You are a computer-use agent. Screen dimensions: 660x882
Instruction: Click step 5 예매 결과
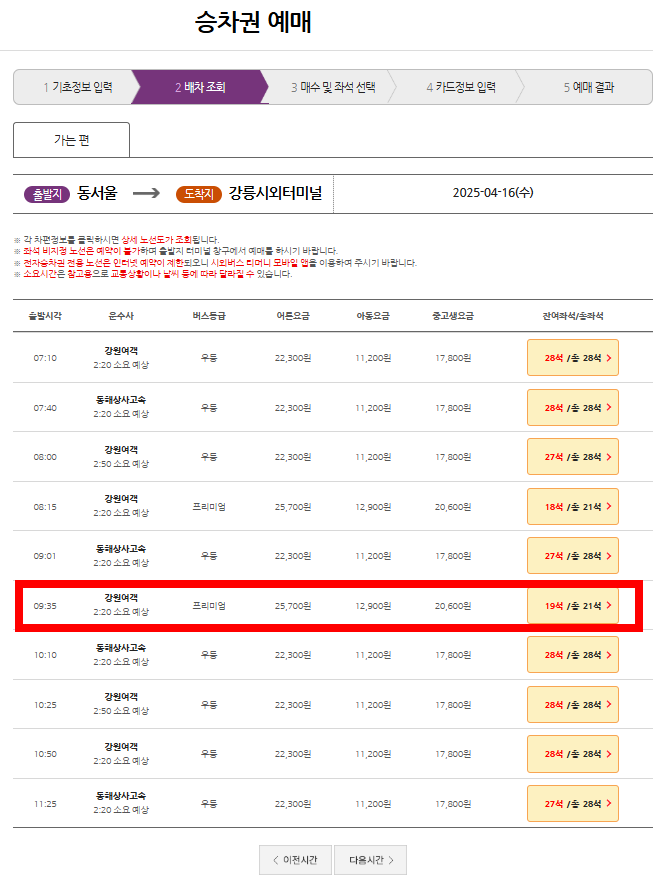[589, 87]
